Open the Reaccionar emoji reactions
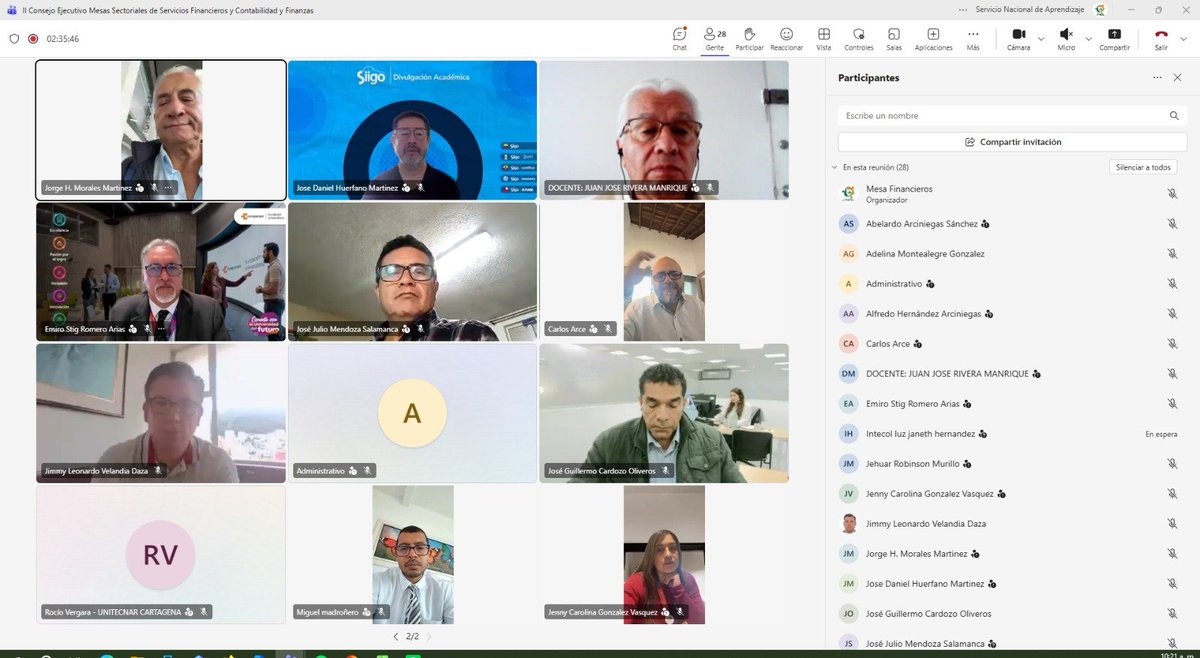Image resolution: width=1200 pixels, height=658 pixels. [x=787, y=39]
